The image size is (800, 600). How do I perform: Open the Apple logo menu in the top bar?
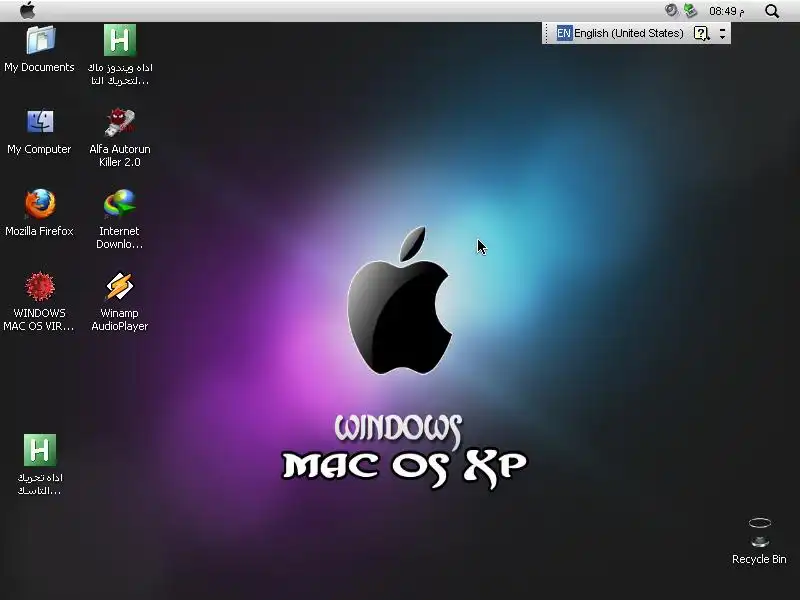(x=28, y=10)
